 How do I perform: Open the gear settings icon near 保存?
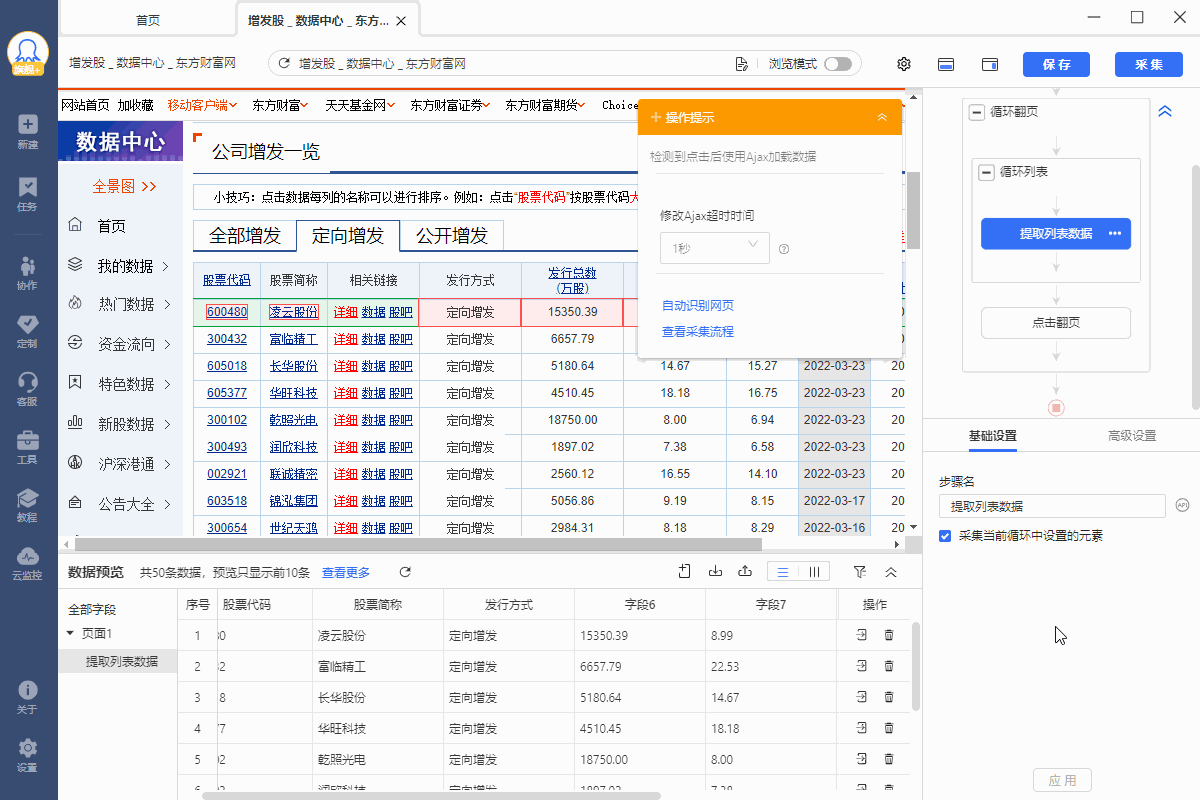click(904, 64)
